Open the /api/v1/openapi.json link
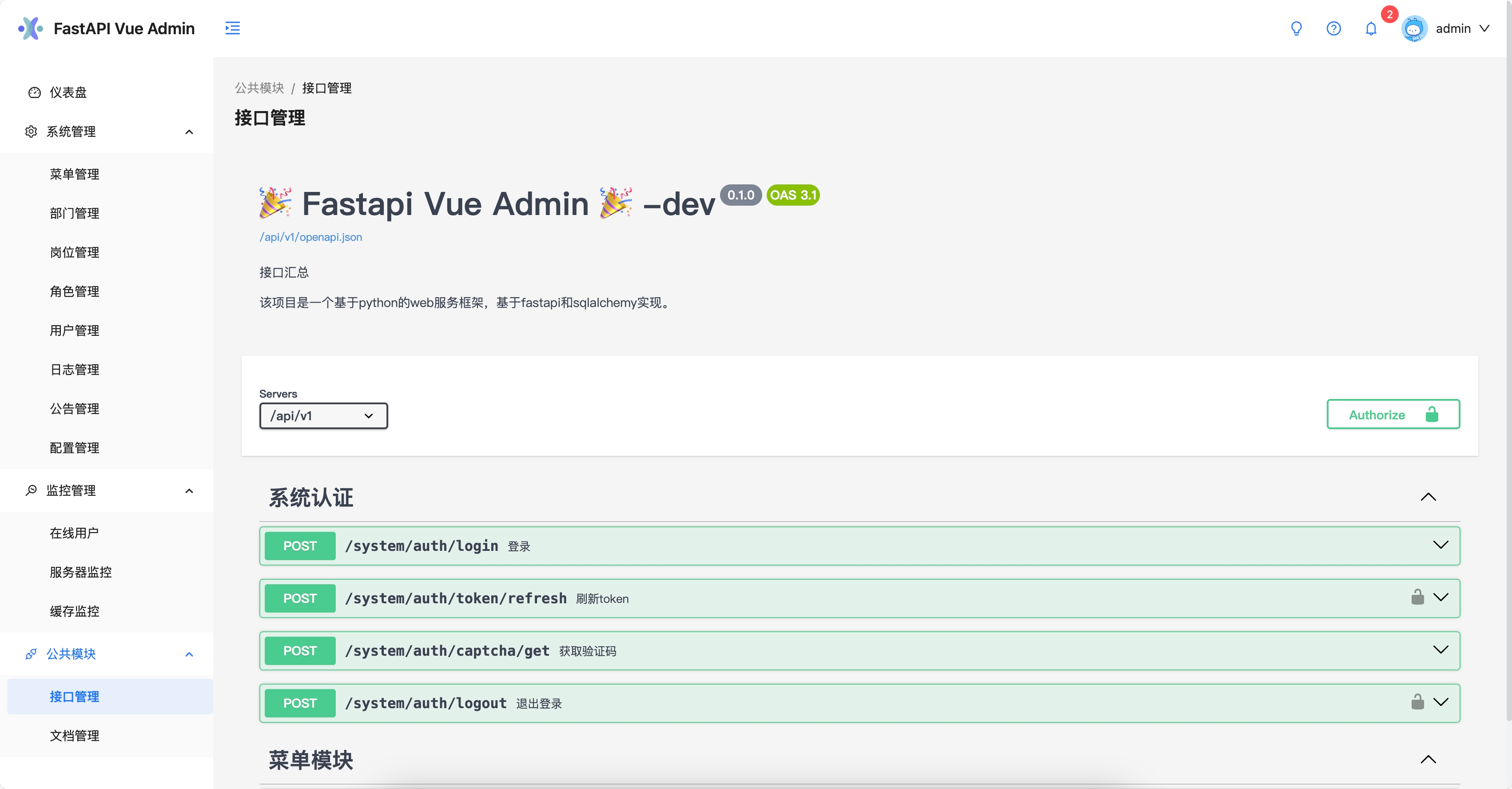Screen dimensions: 1512x789 [310, 237]
